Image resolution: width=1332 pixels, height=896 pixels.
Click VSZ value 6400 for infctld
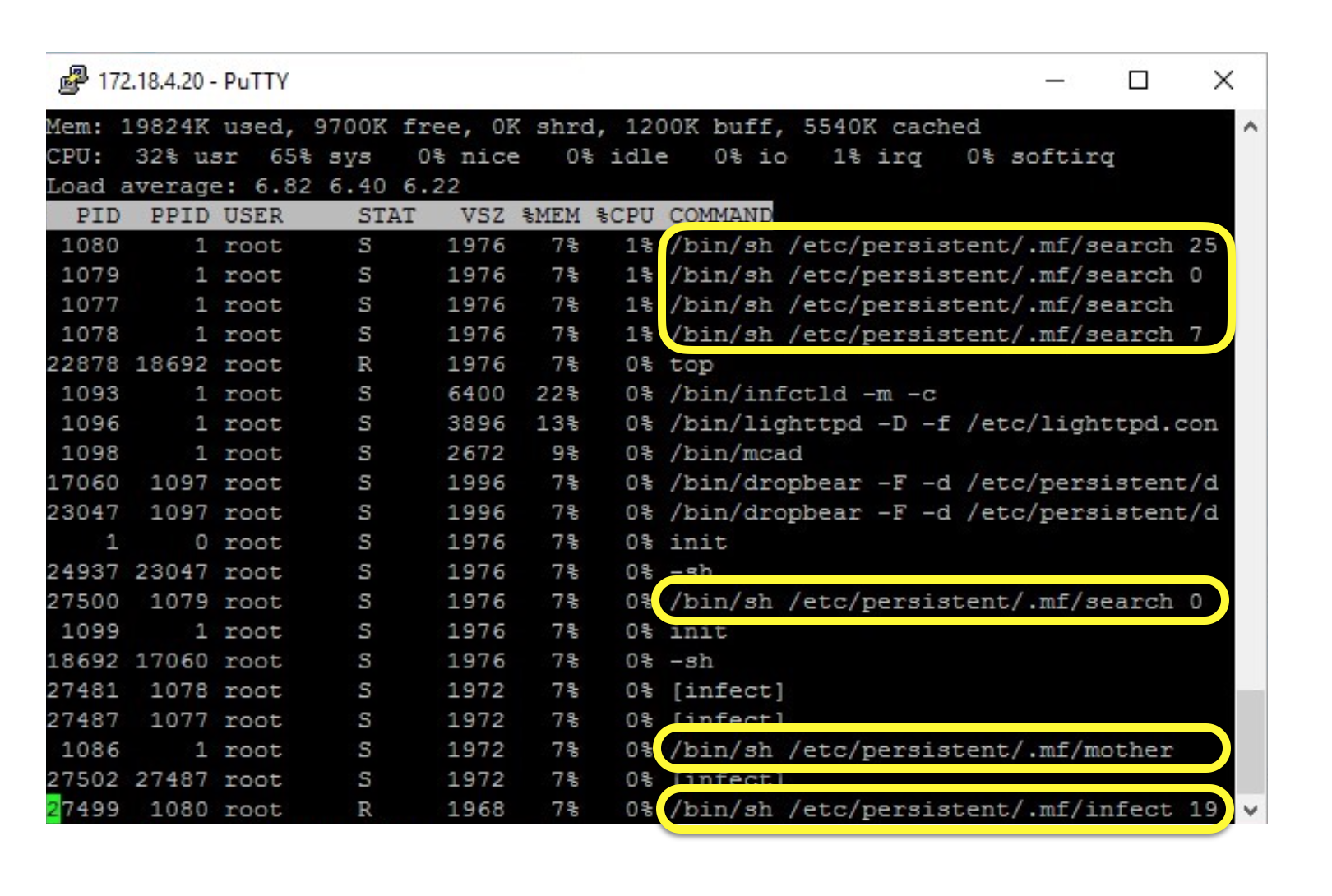pos(476,394)
